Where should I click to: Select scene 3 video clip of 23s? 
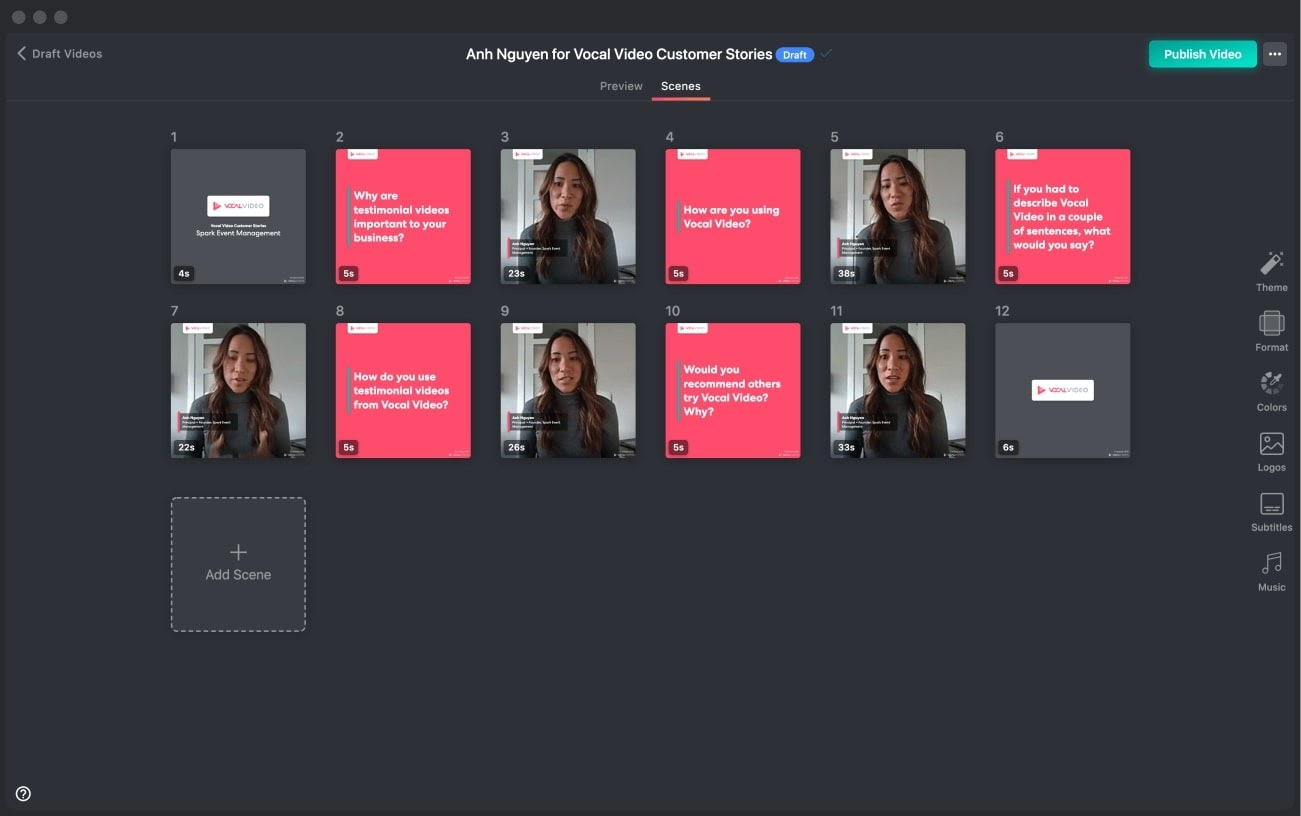point(568,217)
